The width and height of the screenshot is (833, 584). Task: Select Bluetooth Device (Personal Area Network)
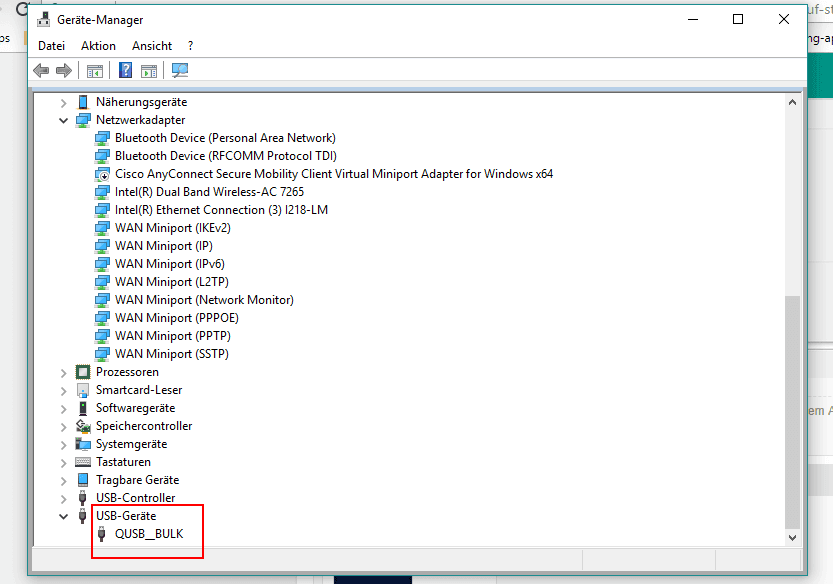225,138
